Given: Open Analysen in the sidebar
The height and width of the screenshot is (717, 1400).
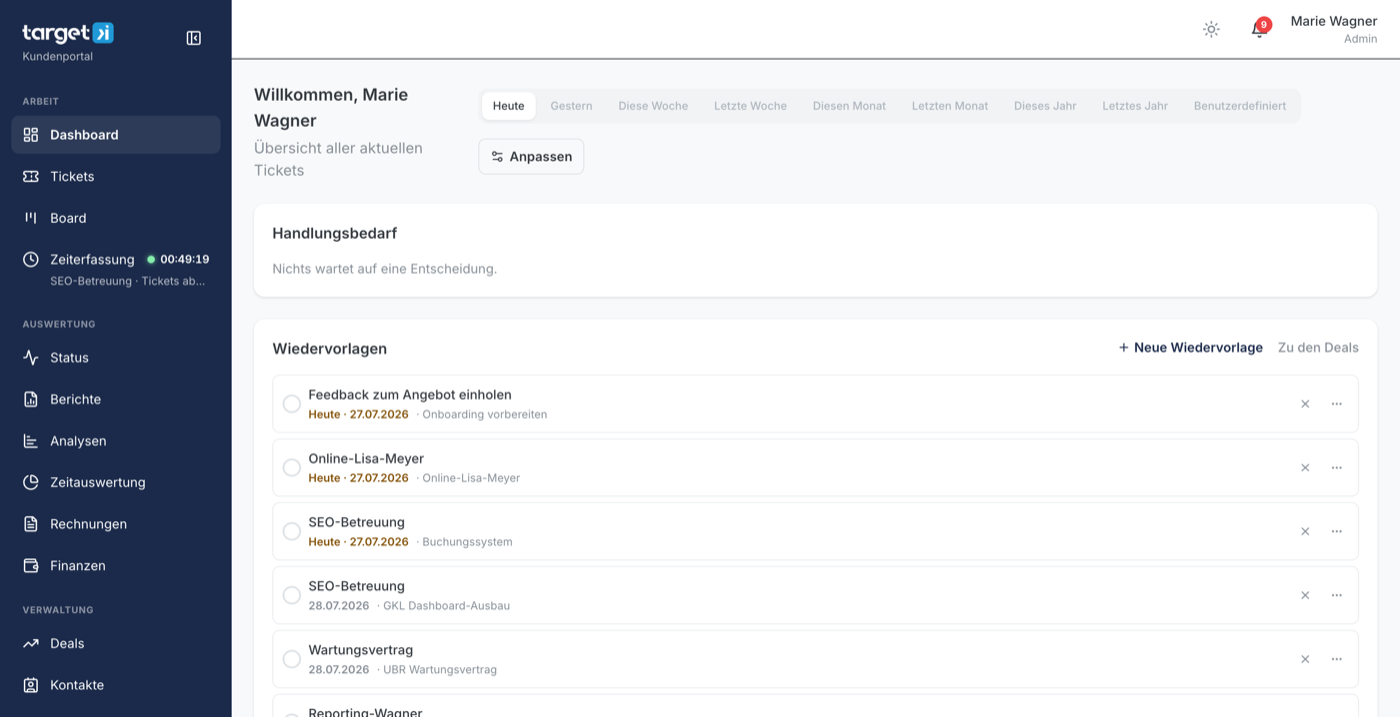Looking at the screenshot, I should point(116,441).
